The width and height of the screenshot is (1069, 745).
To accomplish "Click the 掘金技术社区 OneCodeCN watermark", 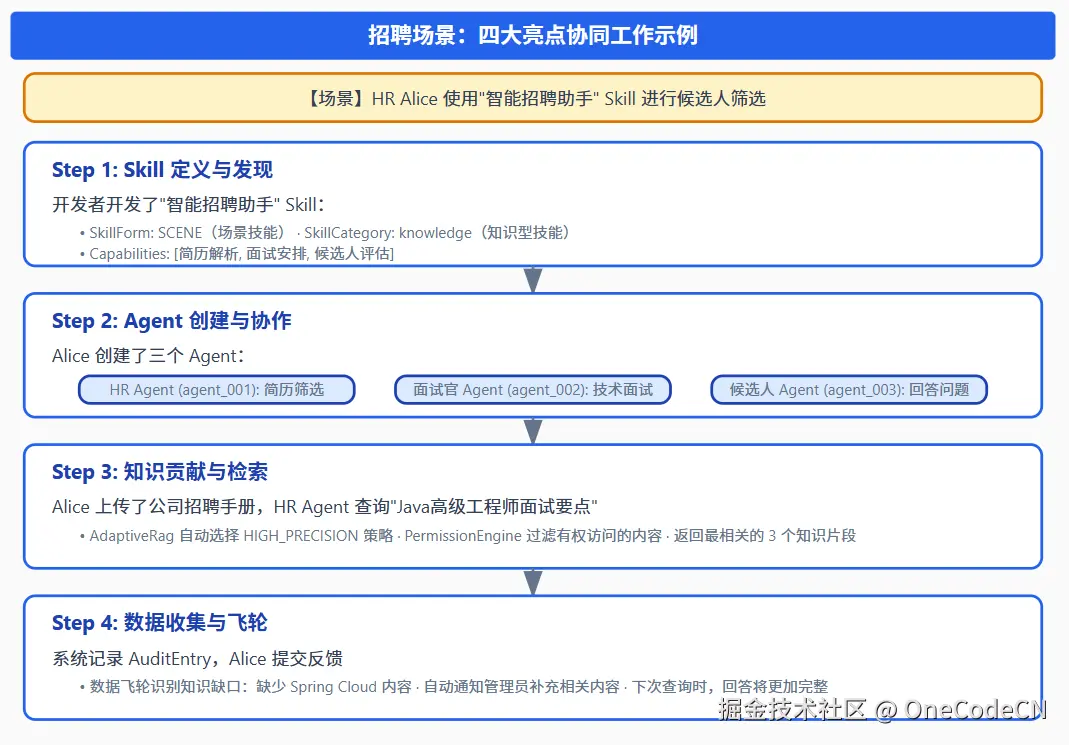I will coord(885,710).
